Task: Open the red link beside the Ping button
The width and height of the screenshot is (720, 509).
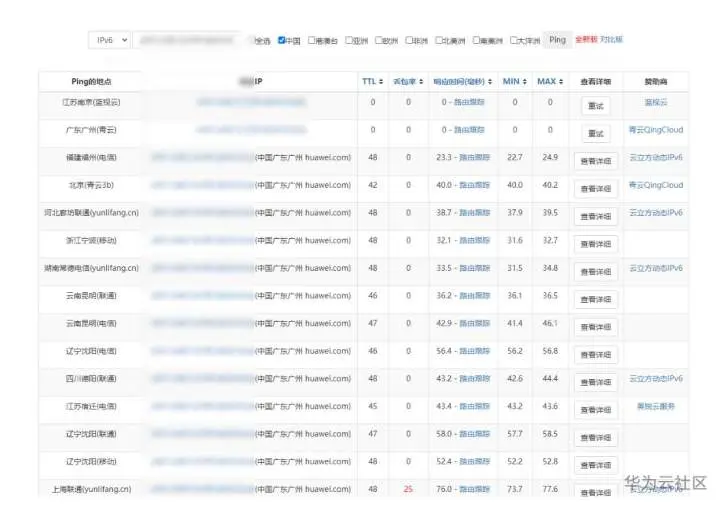Action: [586, 40]
